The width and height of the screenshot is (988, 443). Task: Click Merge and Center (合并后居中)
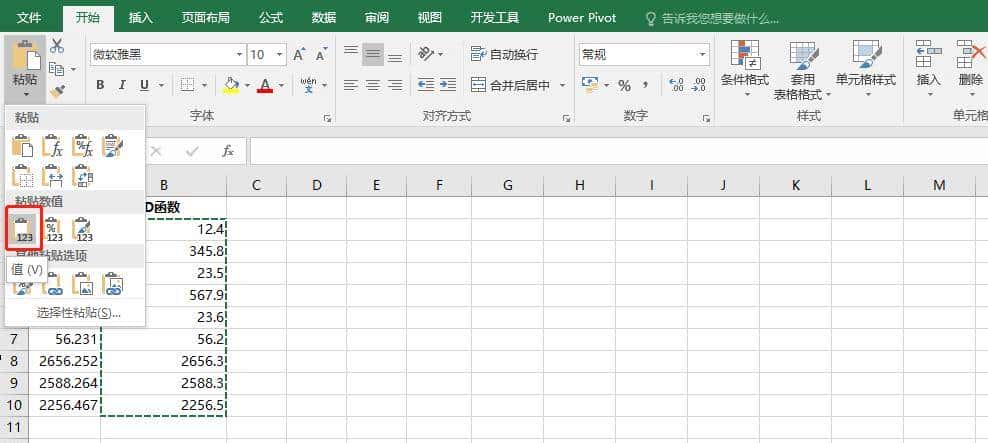coord(511,85)
